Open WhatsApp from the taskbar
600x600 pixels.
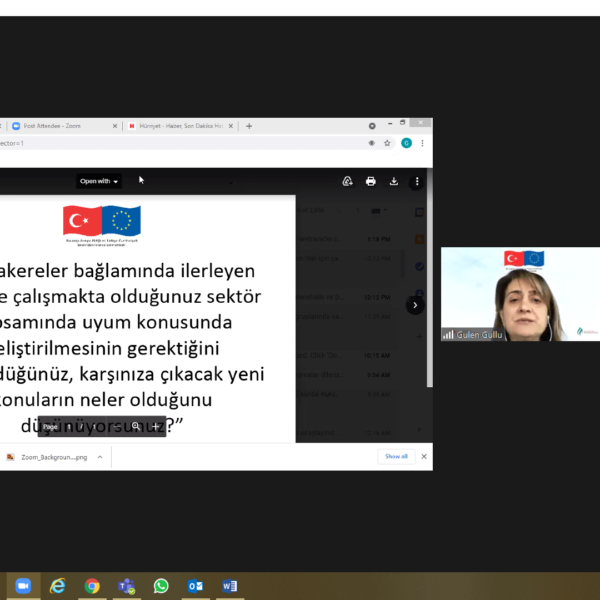[161, 586]
